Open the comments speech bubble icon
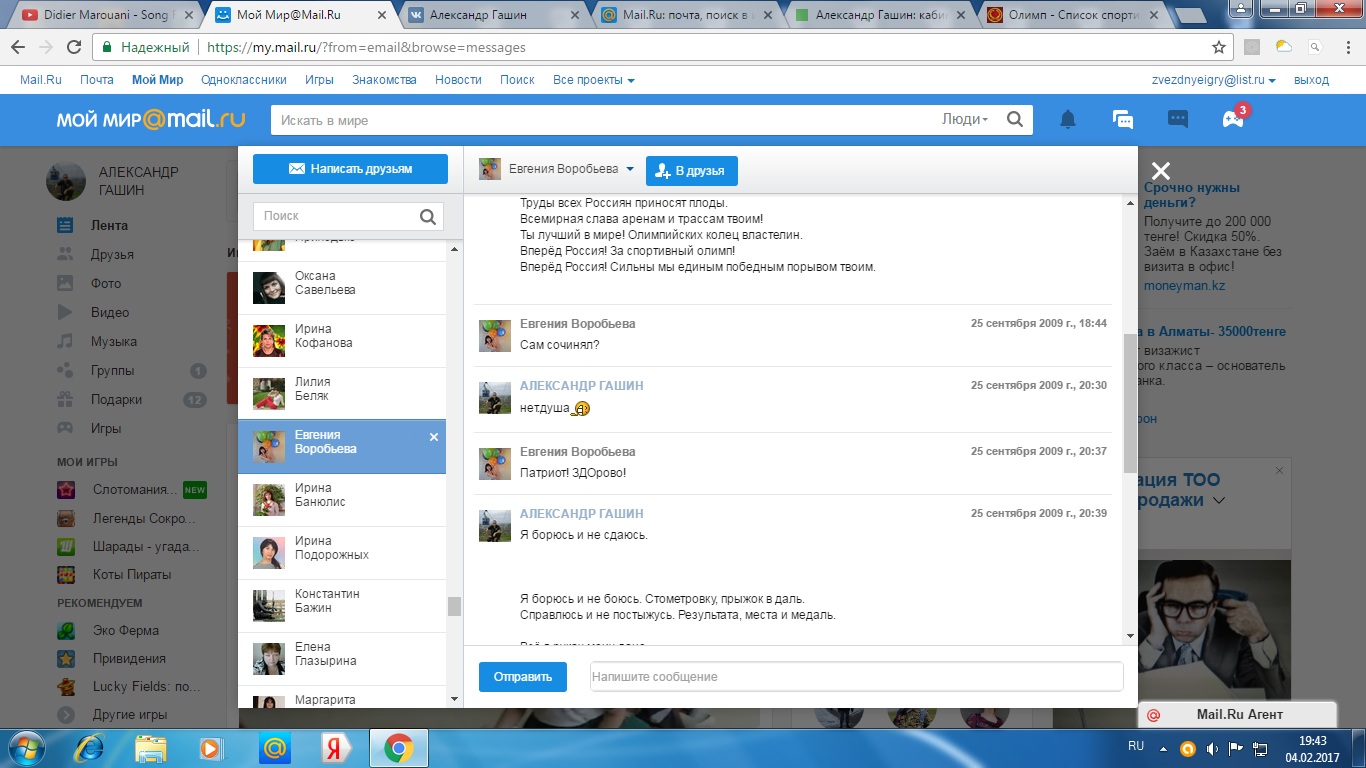This screenshot has width=1366, height=768. [x=1178, y=120]
